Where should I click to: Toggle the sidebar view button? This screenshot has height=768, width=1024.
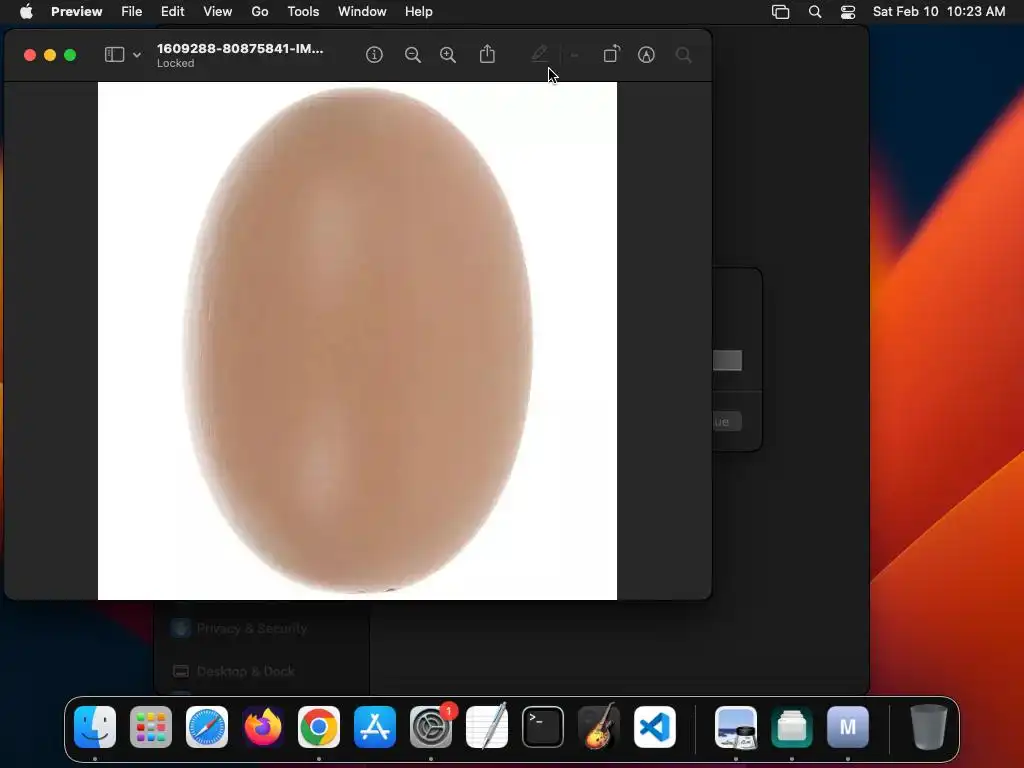tap(114, 55)
